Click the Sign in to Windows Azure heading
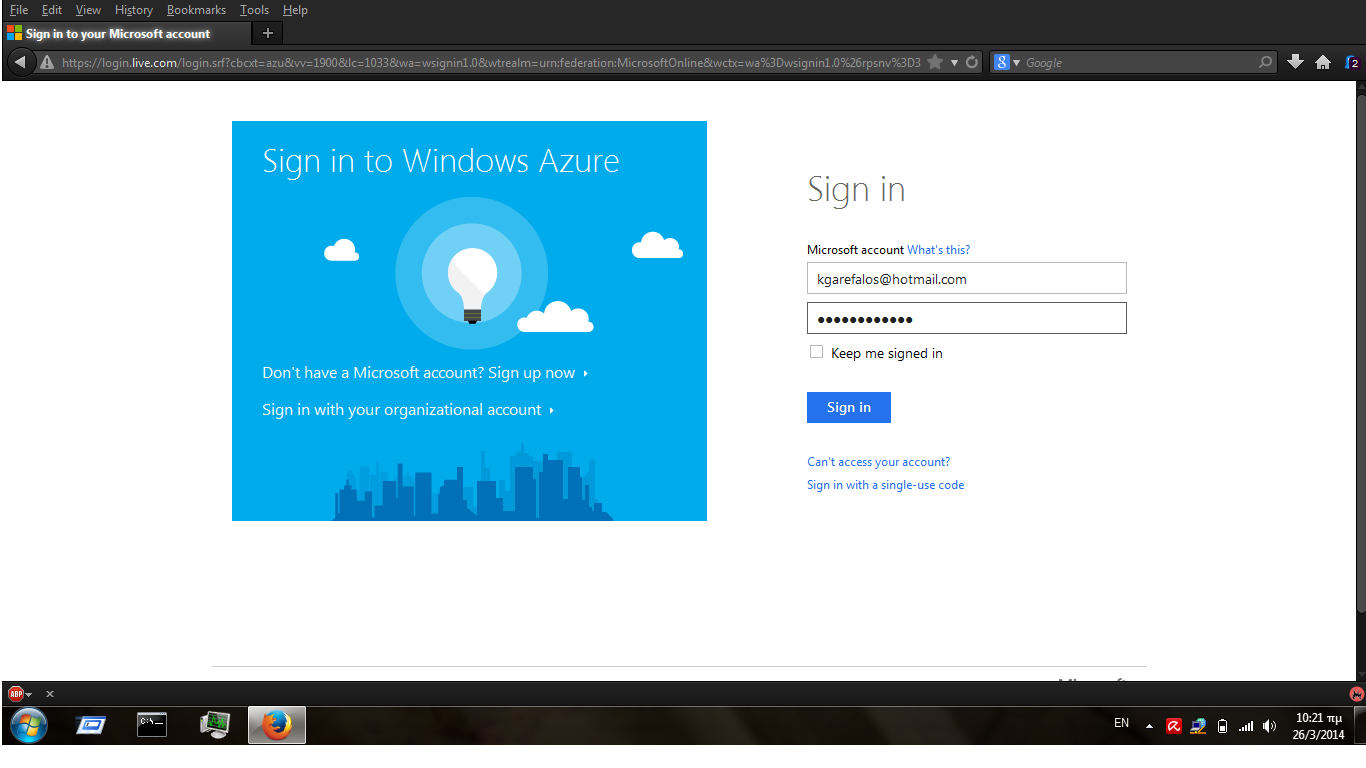Screen dimensions: 1366x768 (x=441, y=161)
